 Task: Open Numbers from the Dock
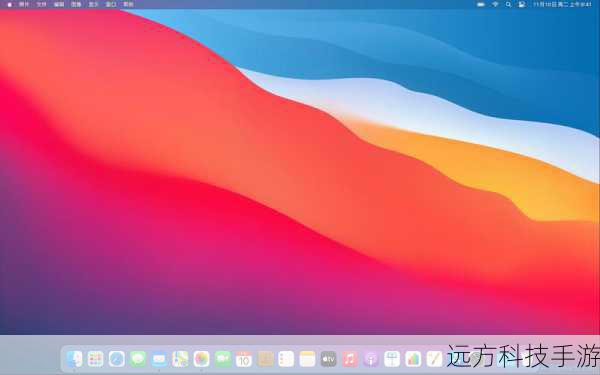click(413, 359)
